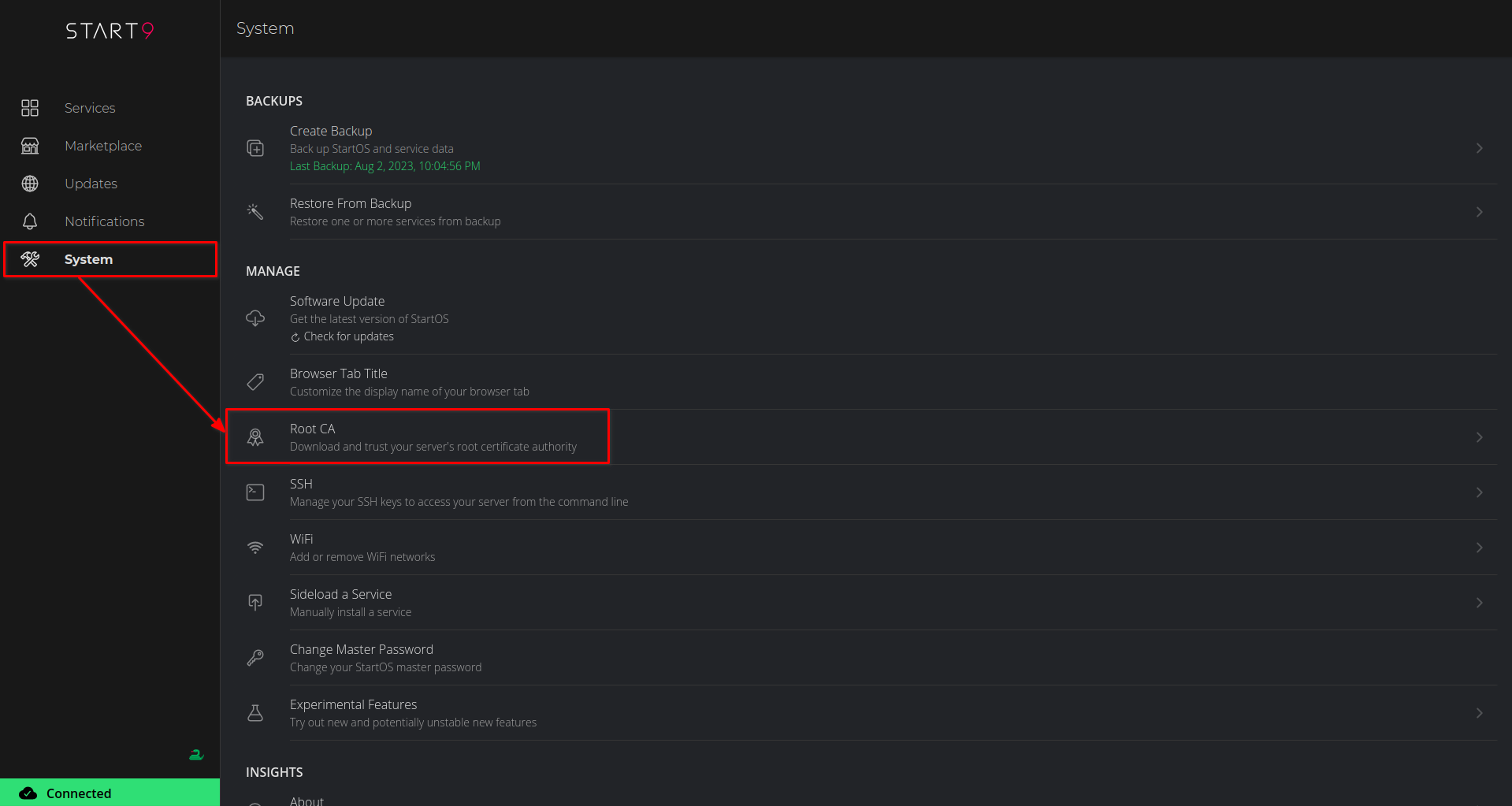Expand the Create Backup row chevron

click(x=1479, y=148)
